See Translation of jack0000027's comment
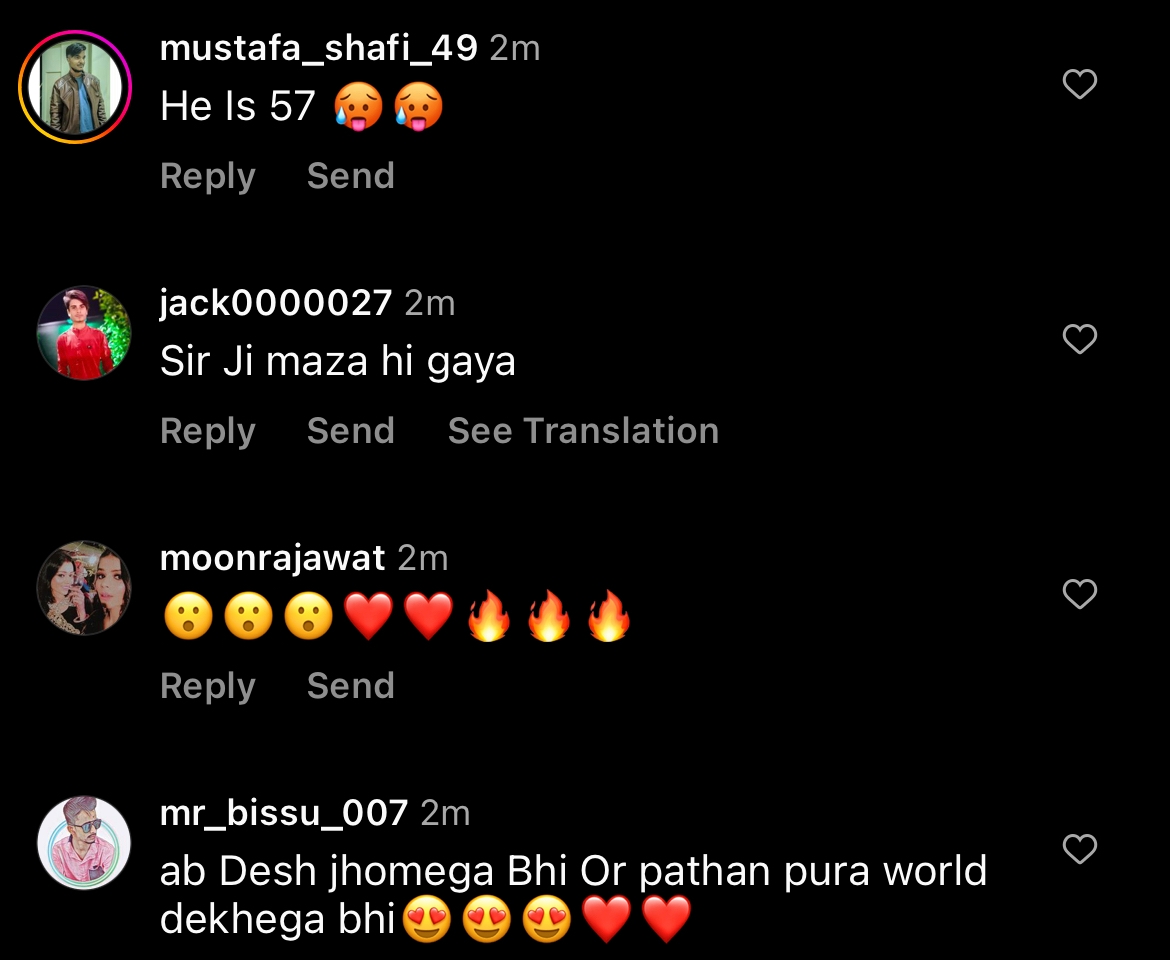 pyautogui.click(x=584, y=431)
